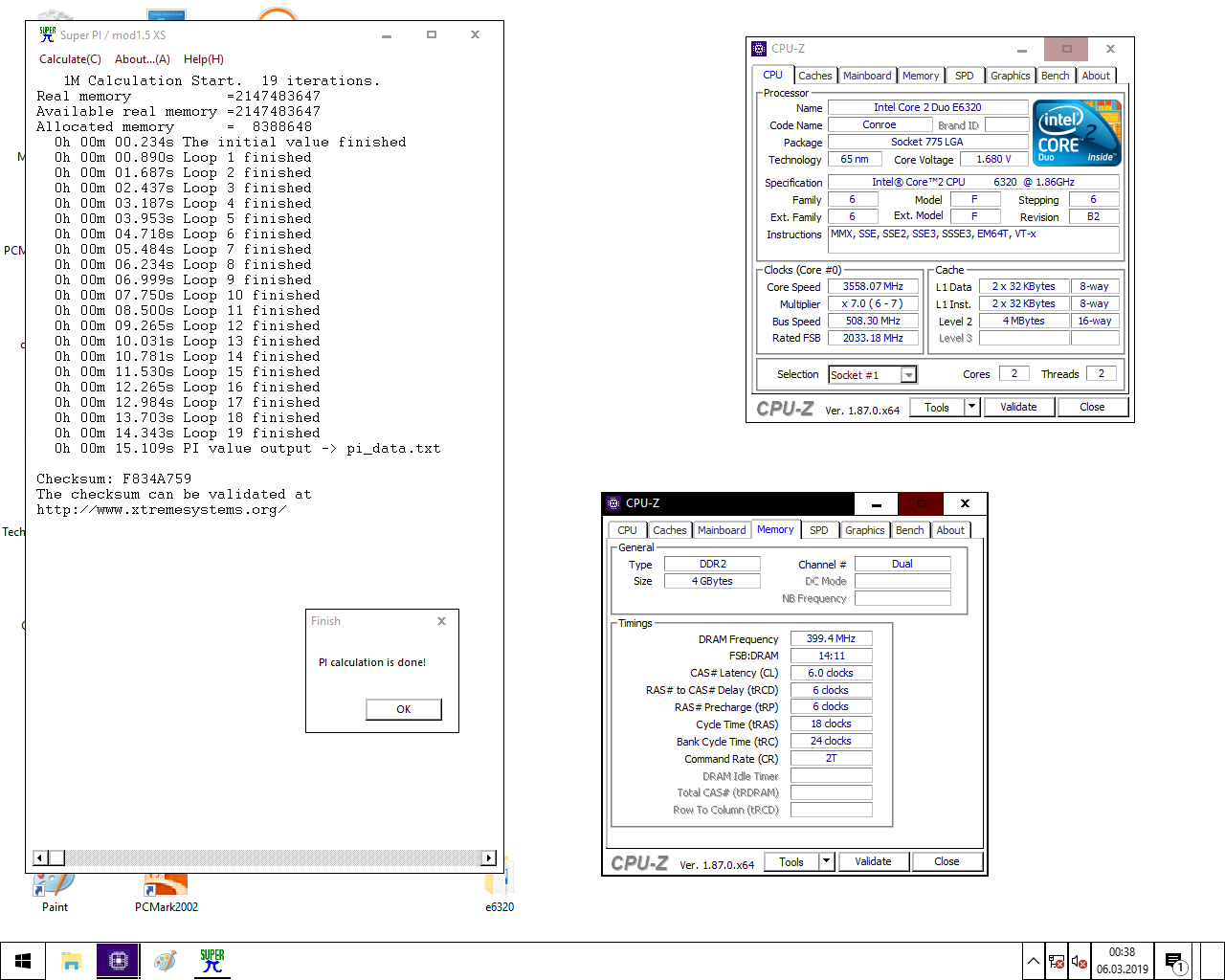Open Windows Start menu
Screen dimensions: 1225x980
click(23, 961)
